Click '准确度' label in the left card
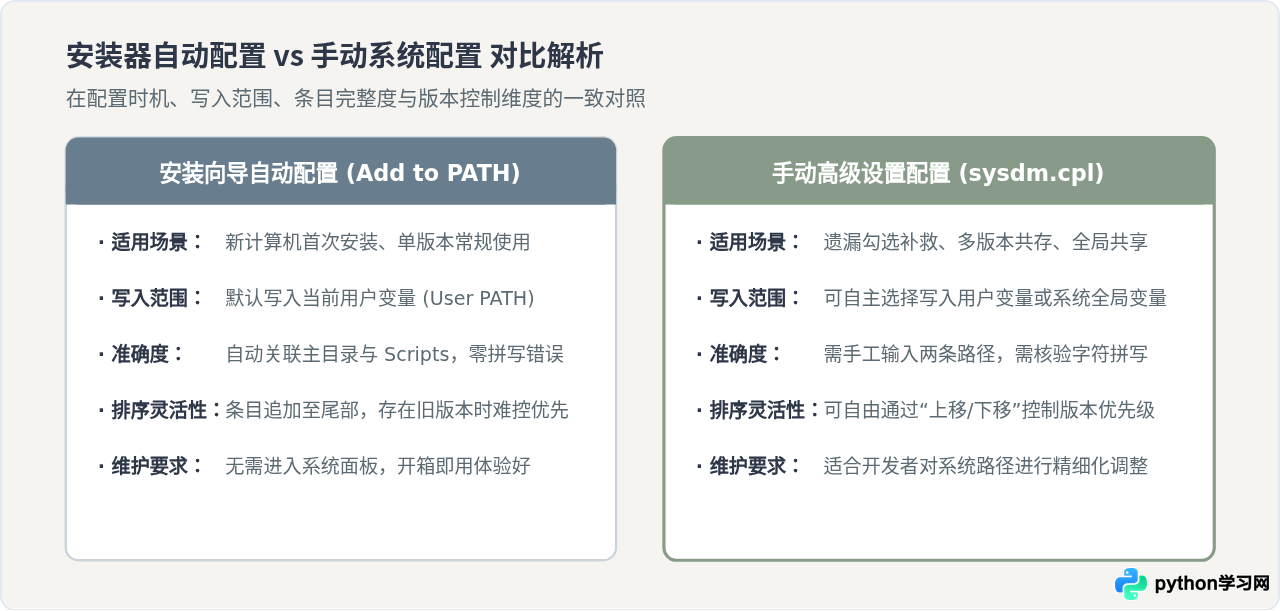The height and width of the screenshot is (611, 1280). click(140, 354)
